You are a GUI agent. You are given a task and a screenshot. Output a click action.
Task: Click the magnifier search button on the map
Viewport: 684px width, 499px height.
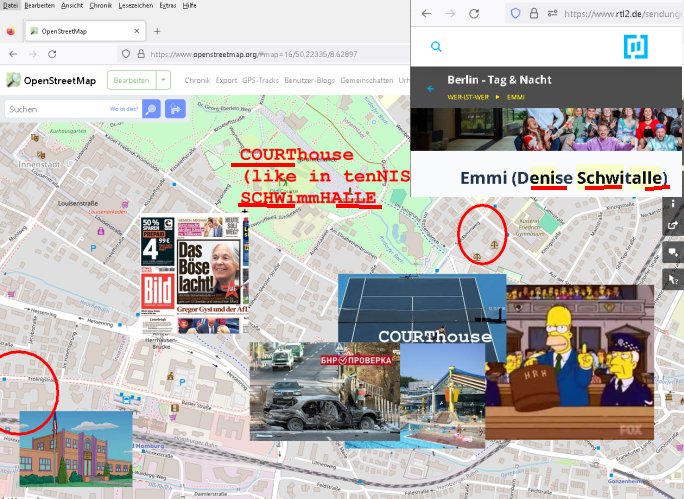pos(151,109)
